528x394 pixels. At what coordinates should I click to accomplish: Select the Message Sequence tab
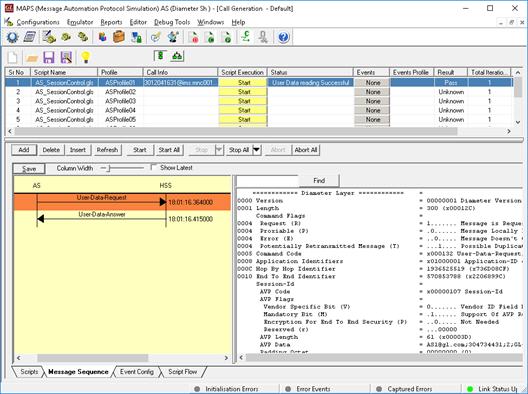78,372
